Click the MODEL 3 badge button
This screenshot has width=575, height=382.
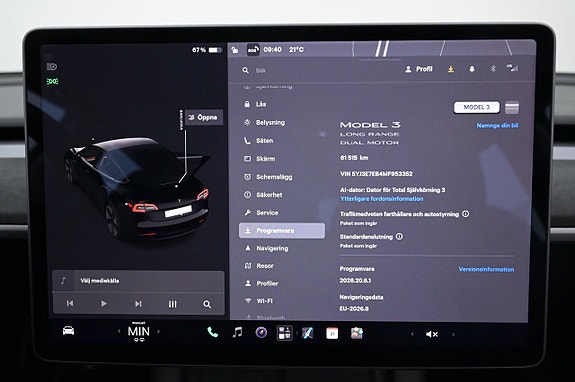pos(476,107)
